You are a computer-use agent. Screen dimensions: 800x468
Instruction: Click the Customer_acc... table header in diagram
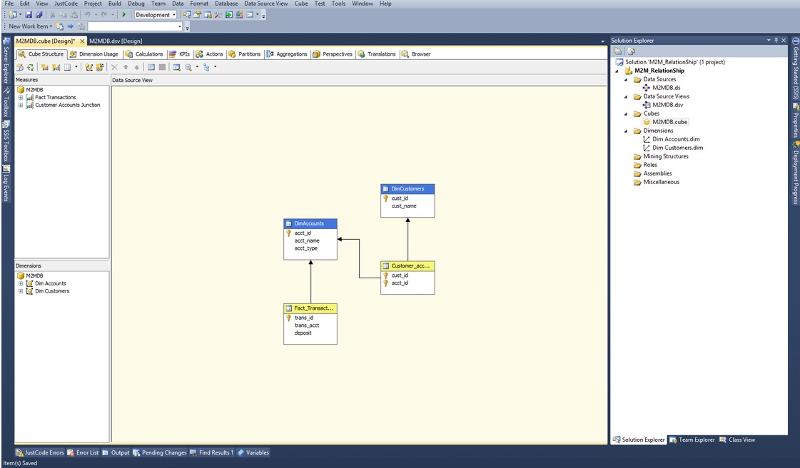tap(407, 266)
